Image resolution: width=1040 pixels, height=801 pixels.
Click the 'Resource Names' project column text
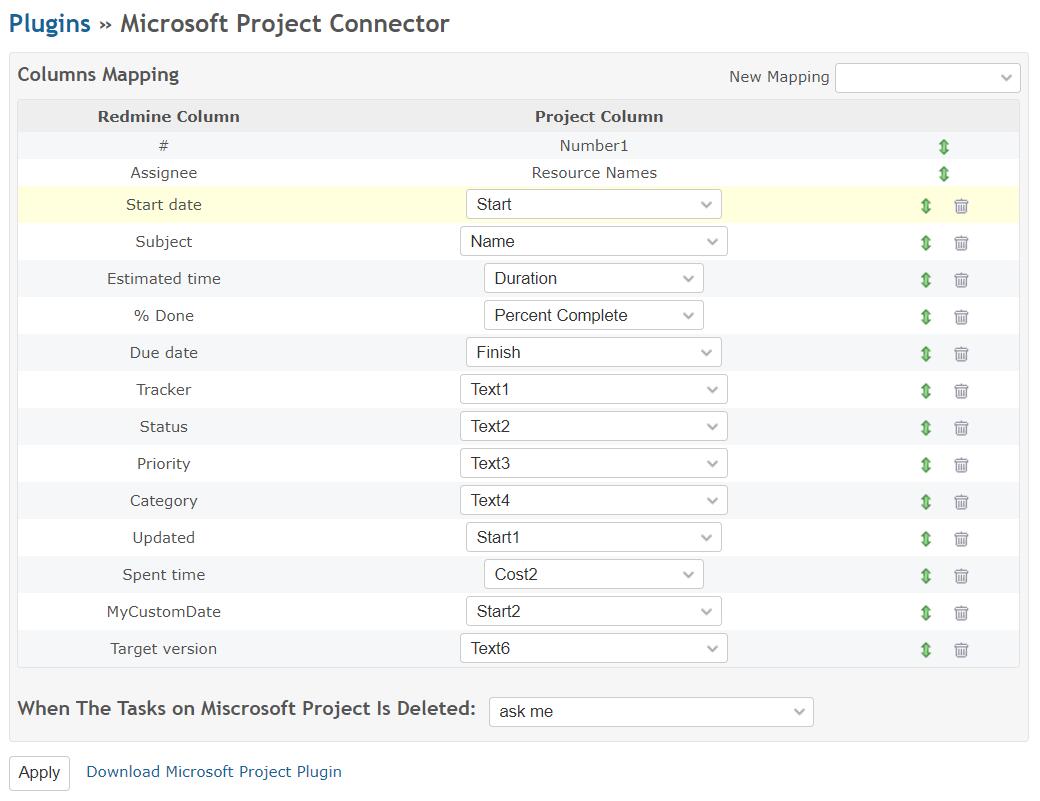pos(594,173)
